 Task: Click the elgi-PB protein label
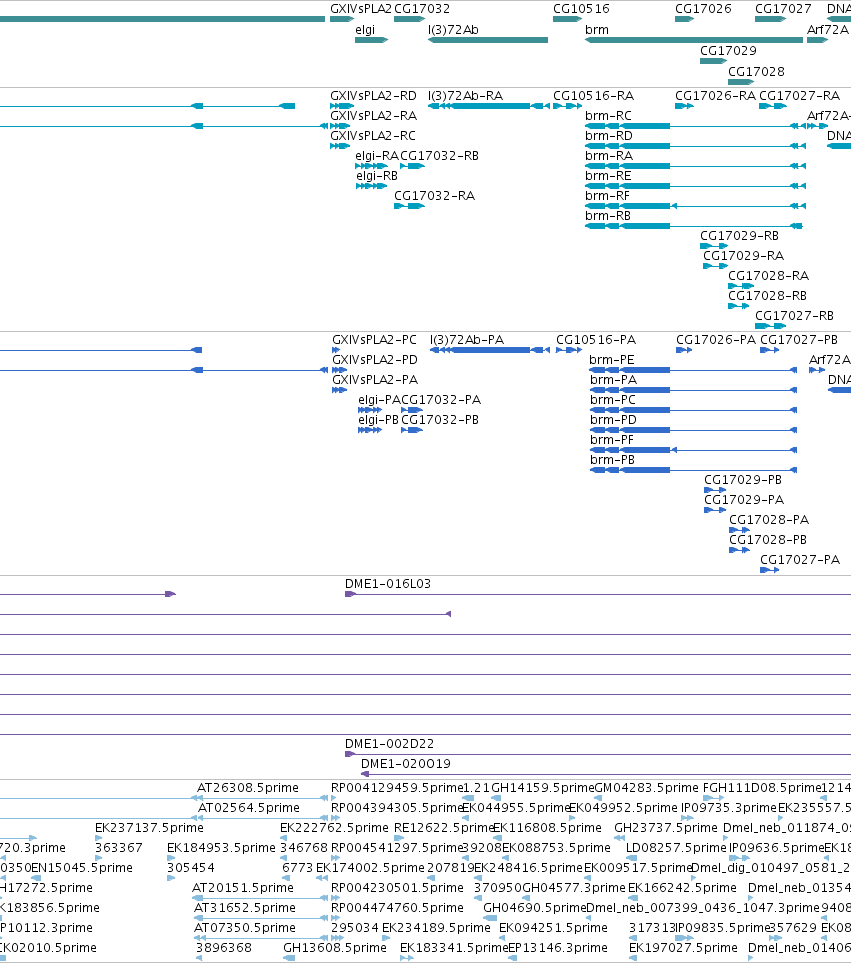[378, 420]
